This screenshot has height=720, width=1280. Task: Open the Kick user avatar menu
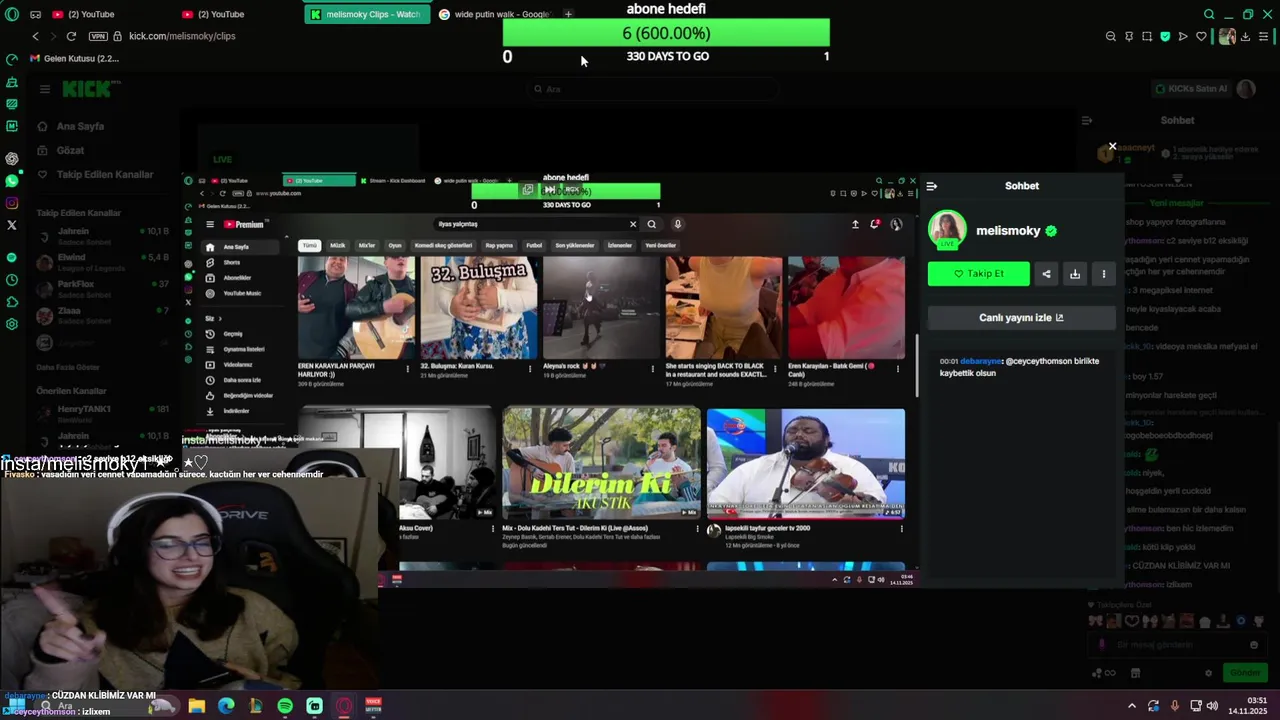tap(1246, 89)
